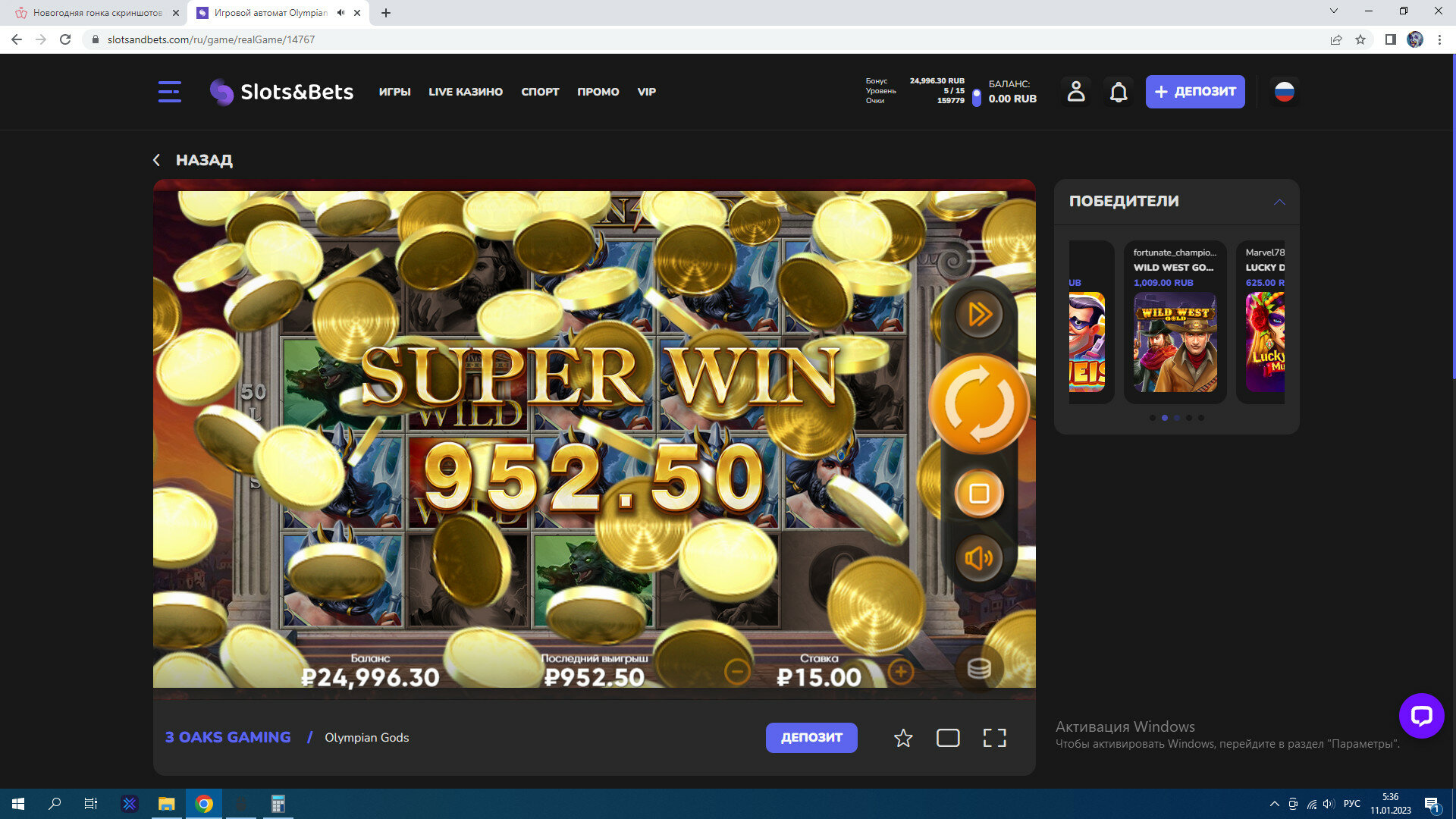Open the coin stack bet settings
Image resolution: width=1456 pixels, height=819 pixels.
pyautogui.click(x=979, y=669)
